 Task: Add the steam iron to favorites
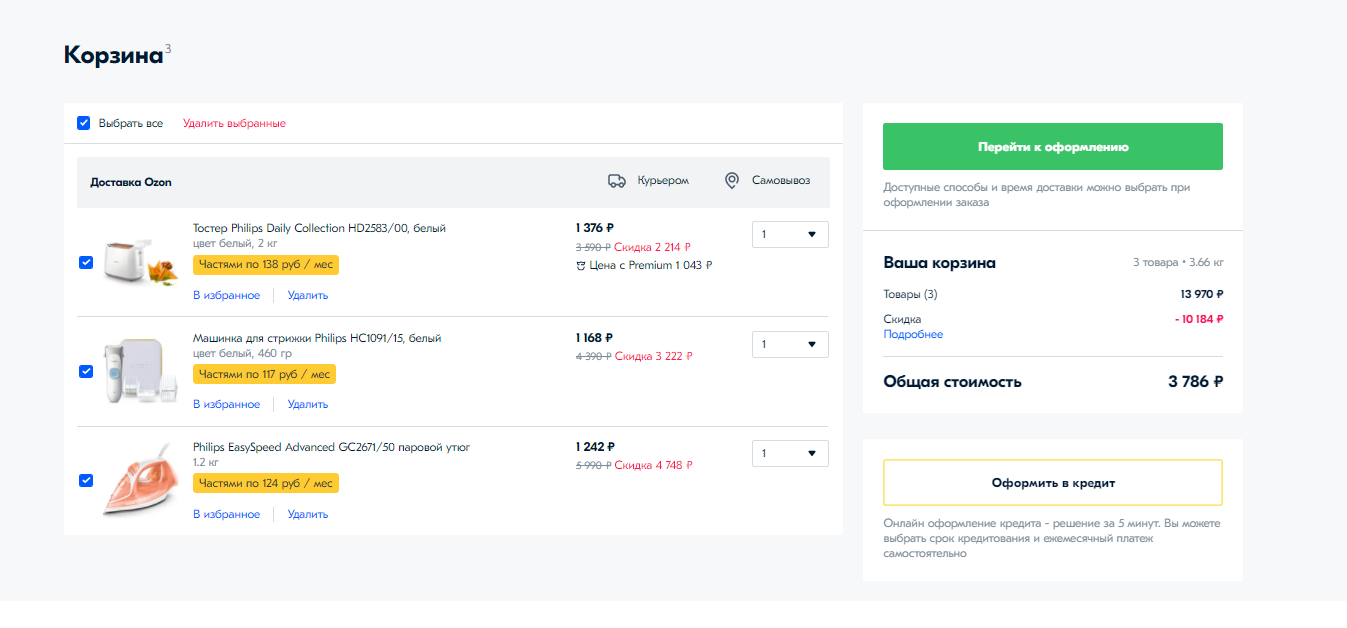(226, 514)
